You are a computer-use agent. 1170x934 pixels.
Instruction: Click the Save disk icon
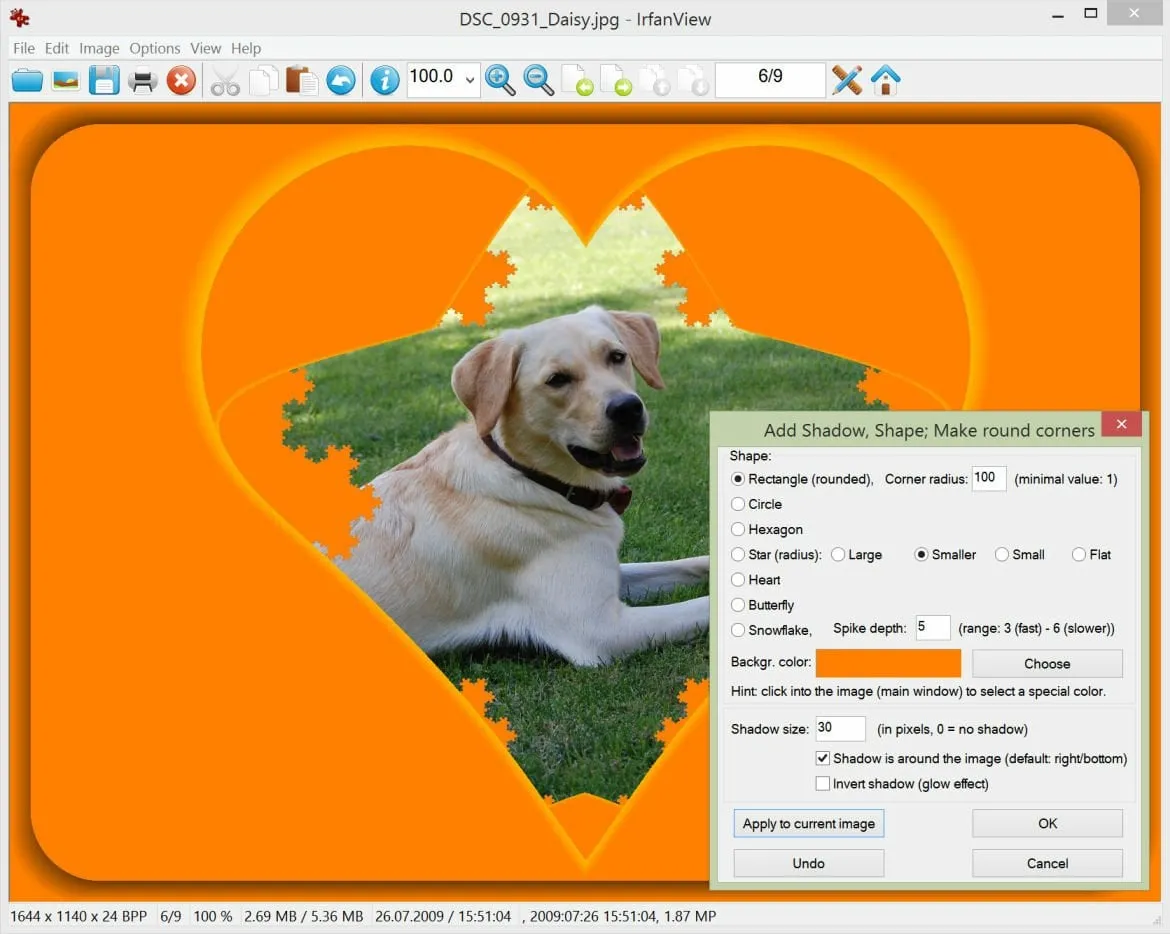[x=104, y=80]
